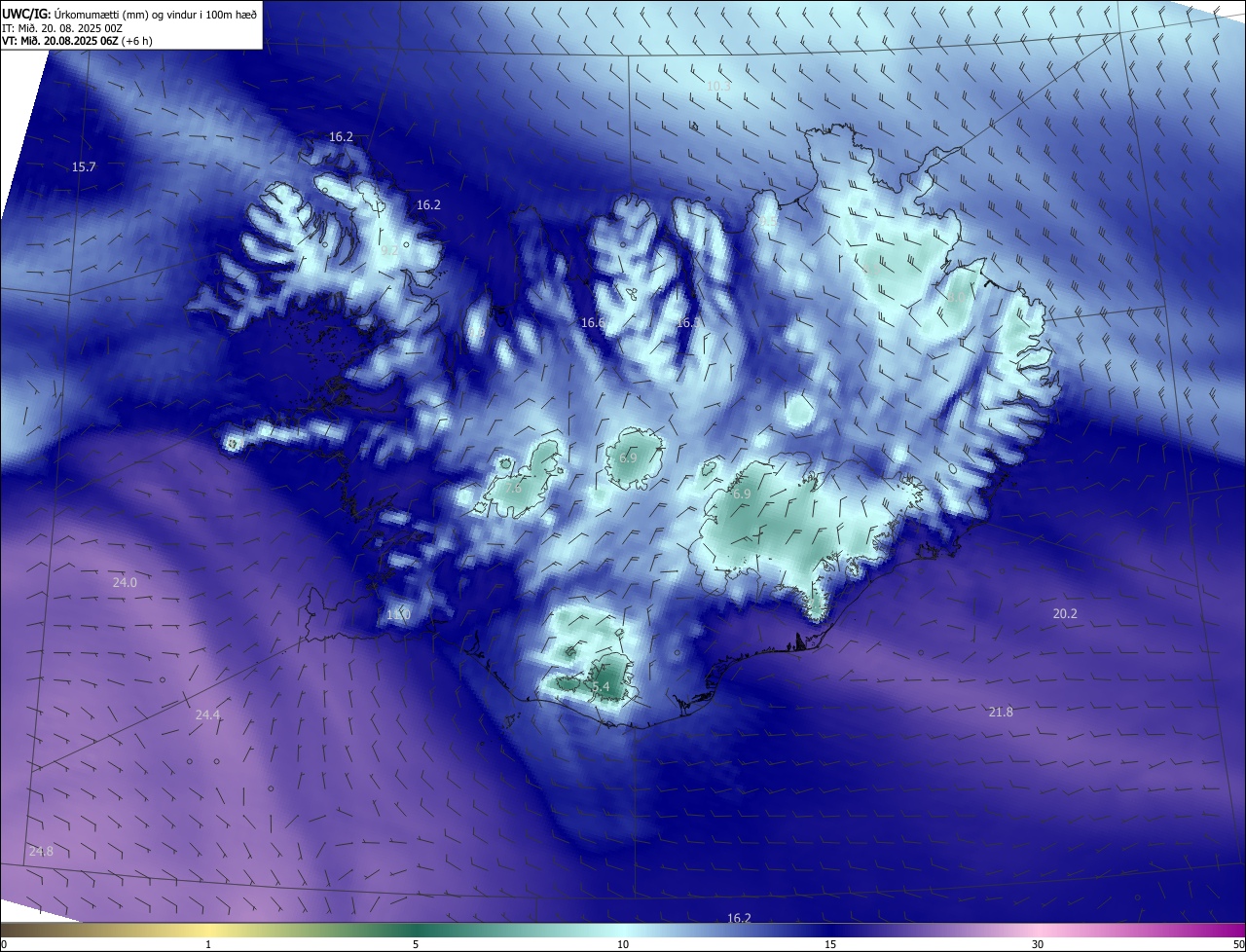Click the '24.0' value label over the sea
This screenshot has height=952, width=1246.
(x=125, y=583)
